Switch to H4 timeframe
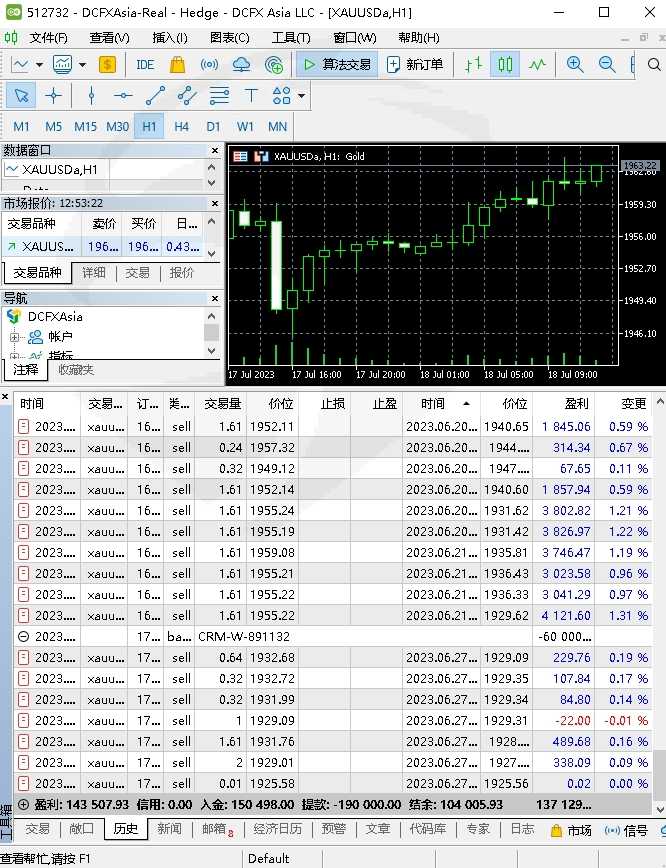 pyautogui.click(x=182, y=127)
